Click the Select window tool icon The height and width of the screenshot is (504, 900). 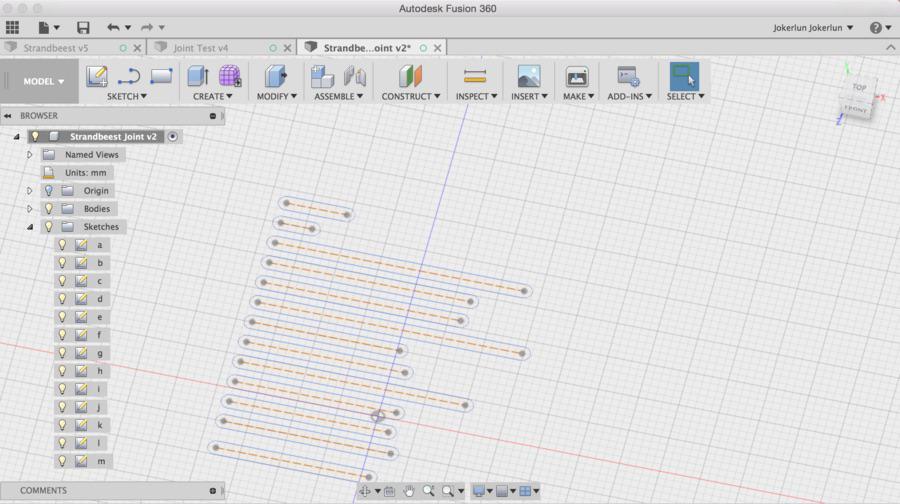point(684,76)
